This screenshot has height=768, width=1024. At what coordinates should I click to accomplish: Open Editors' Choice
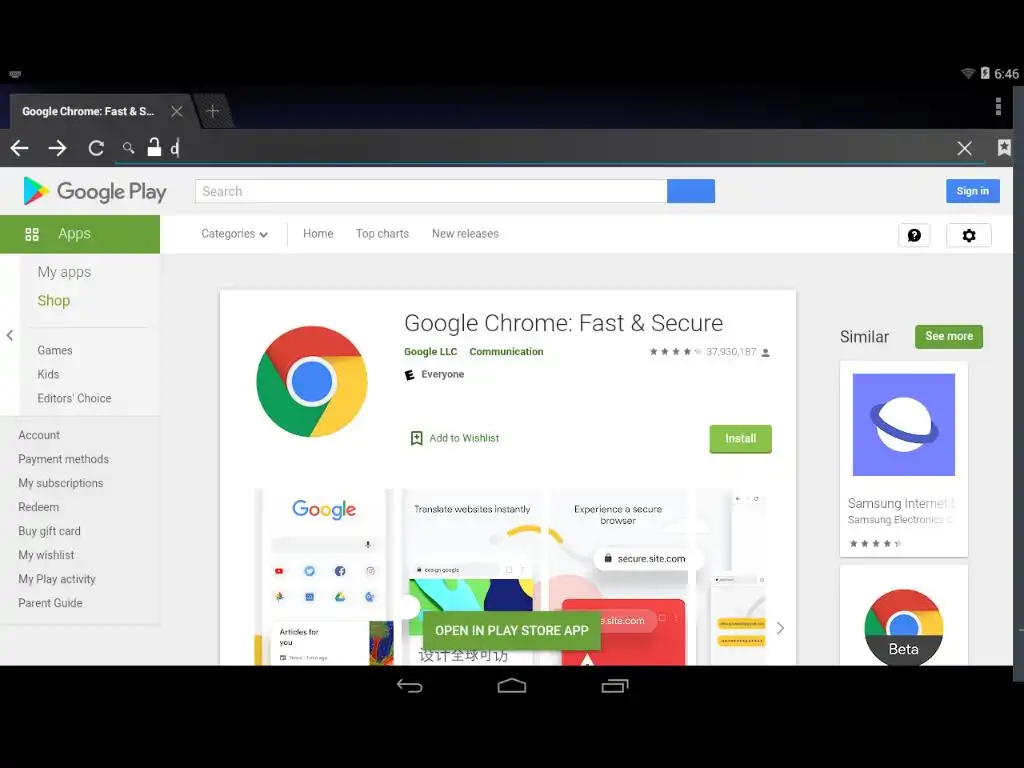[74, 398]
